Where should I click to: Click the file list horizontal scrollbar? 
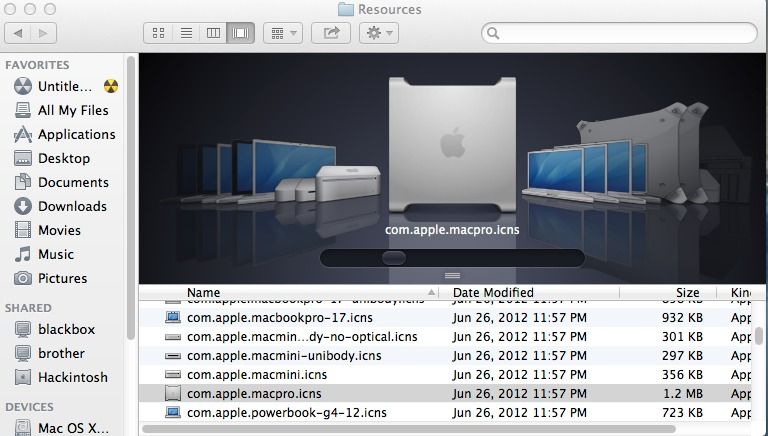409,429
